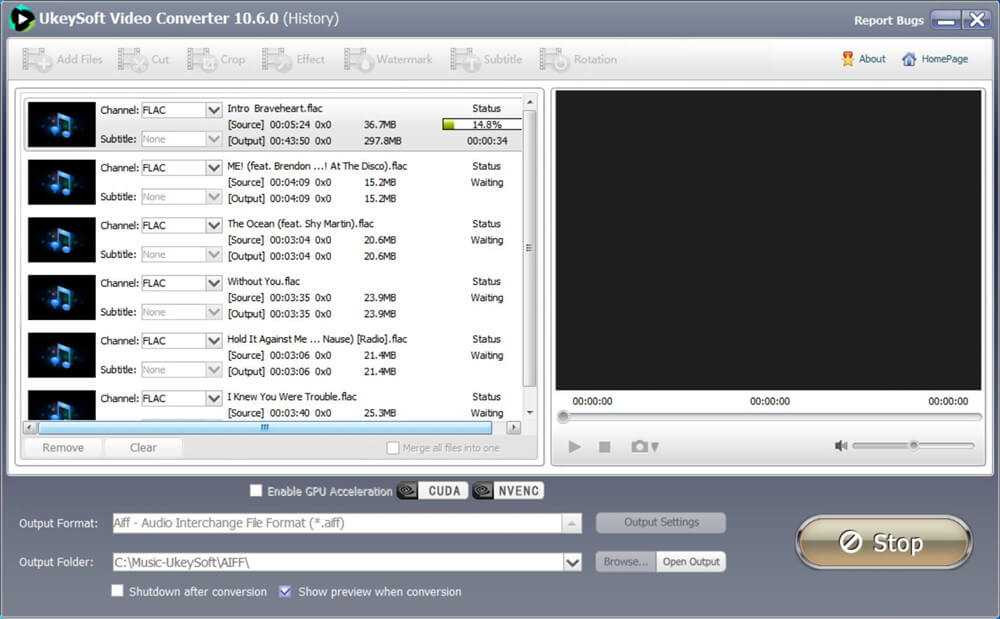Go to the HomePage link
This screenshot has height=619, width=1000.
[x=935, y=59]
